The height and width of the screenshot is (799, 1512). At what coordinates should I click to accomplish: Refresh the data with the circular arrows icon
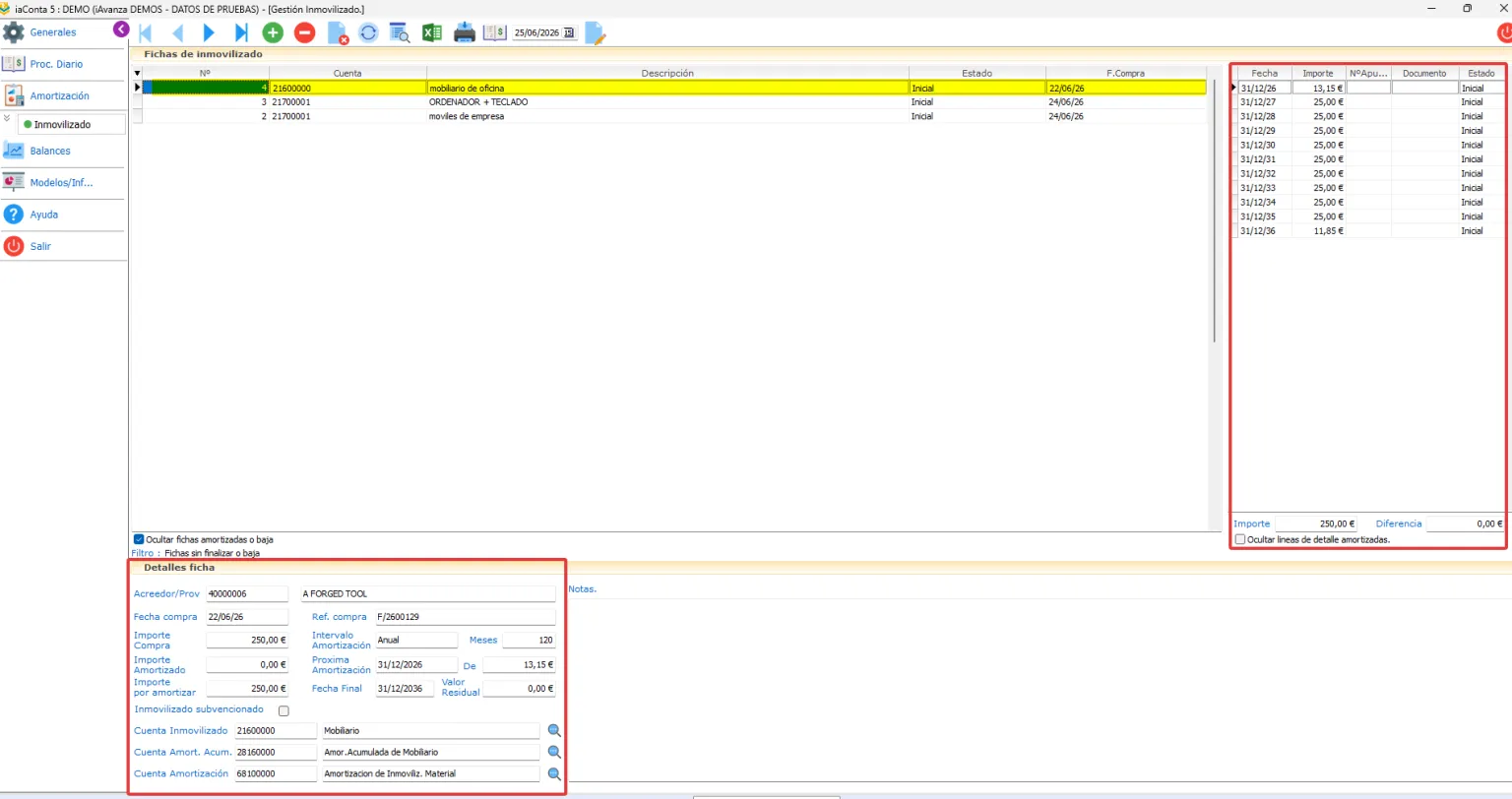368,32
